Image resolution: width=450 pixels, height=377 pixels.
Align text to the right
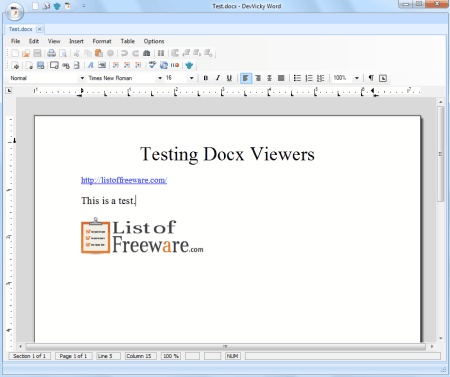(258, 78)
